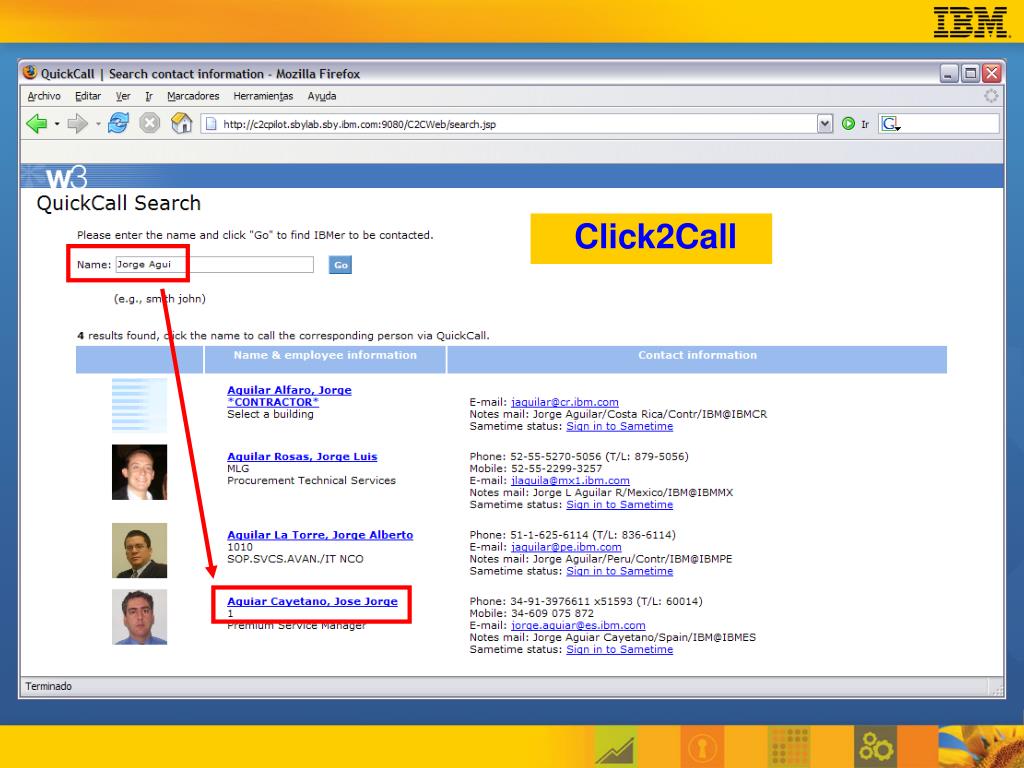Call Aguiar Cayetano, Jose Jorge
Image resolution: width=1024 pixels, height=768 pixels.
pyautogui.click(x=312, y=601)
